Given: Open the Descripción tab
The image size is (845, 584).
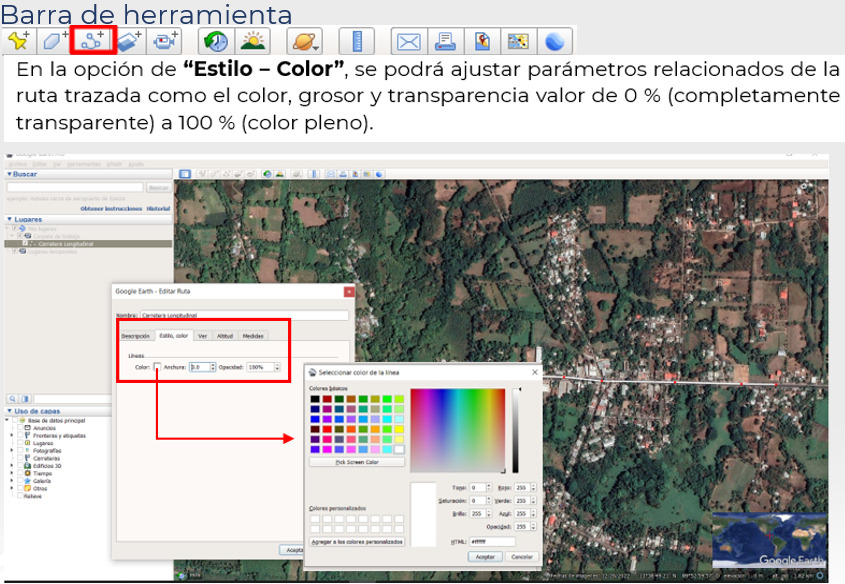Looking at the screenshot, I should tap(135, 336).
